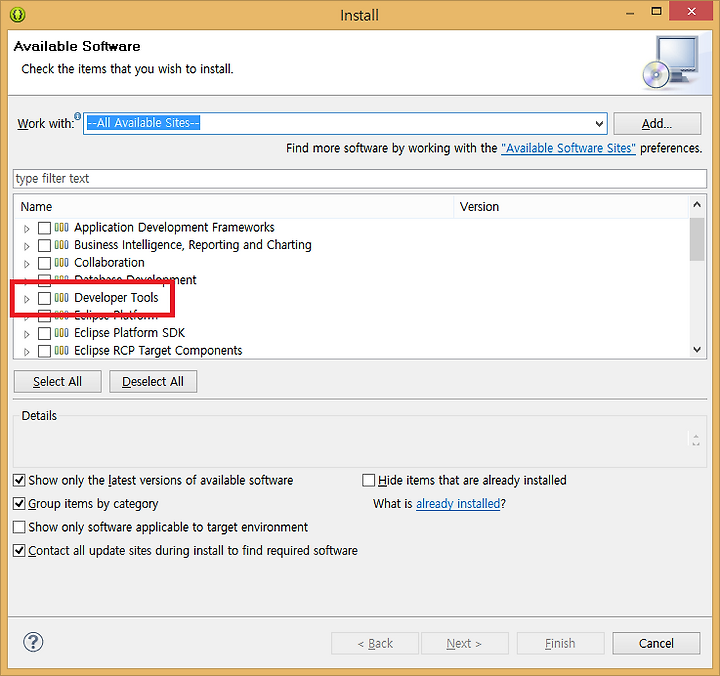The image size is (720, 676).
Task: Click the Details area scroll stepper
Action: pos(696,440)
